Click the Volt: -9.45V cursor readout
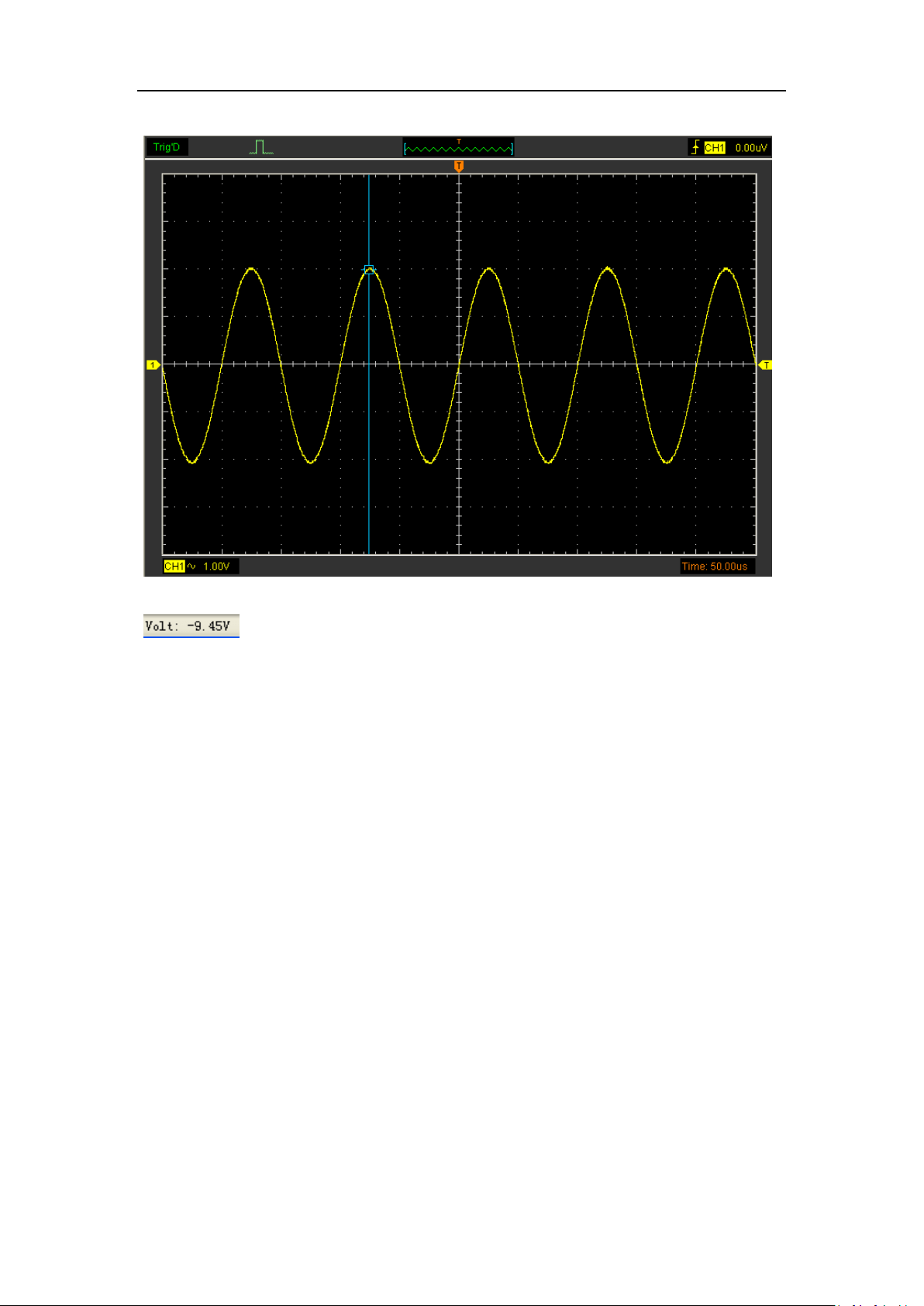This screenshot has height=1306, width=924. pos(191,626)
